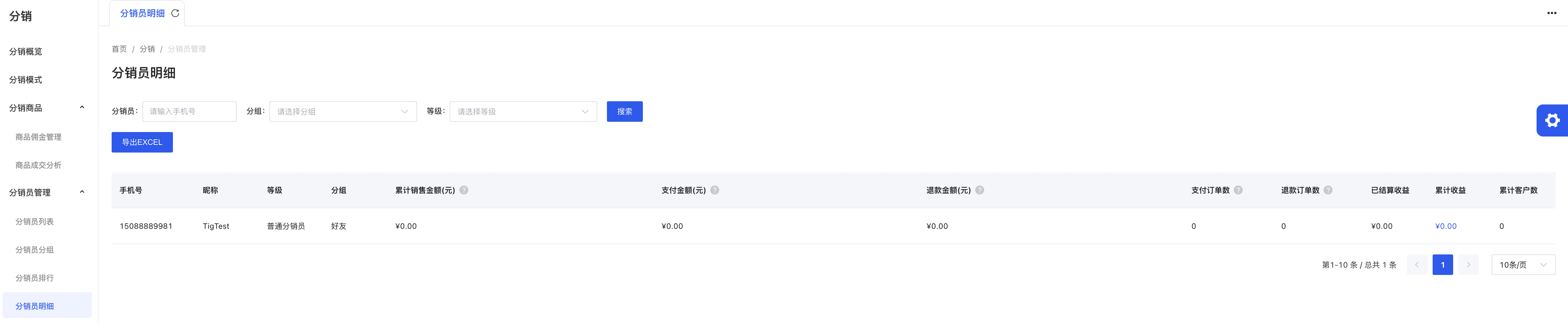Click the 累计客户数 column header
Screen dimensions: 1568x323
(x=1519, y=190)
